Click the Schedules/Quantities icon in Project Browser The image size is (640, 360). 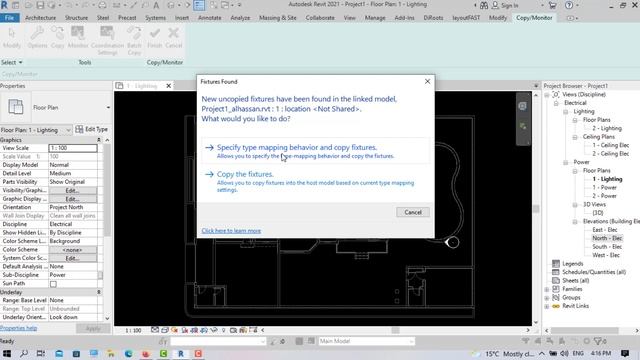click(x=556, y=272)
